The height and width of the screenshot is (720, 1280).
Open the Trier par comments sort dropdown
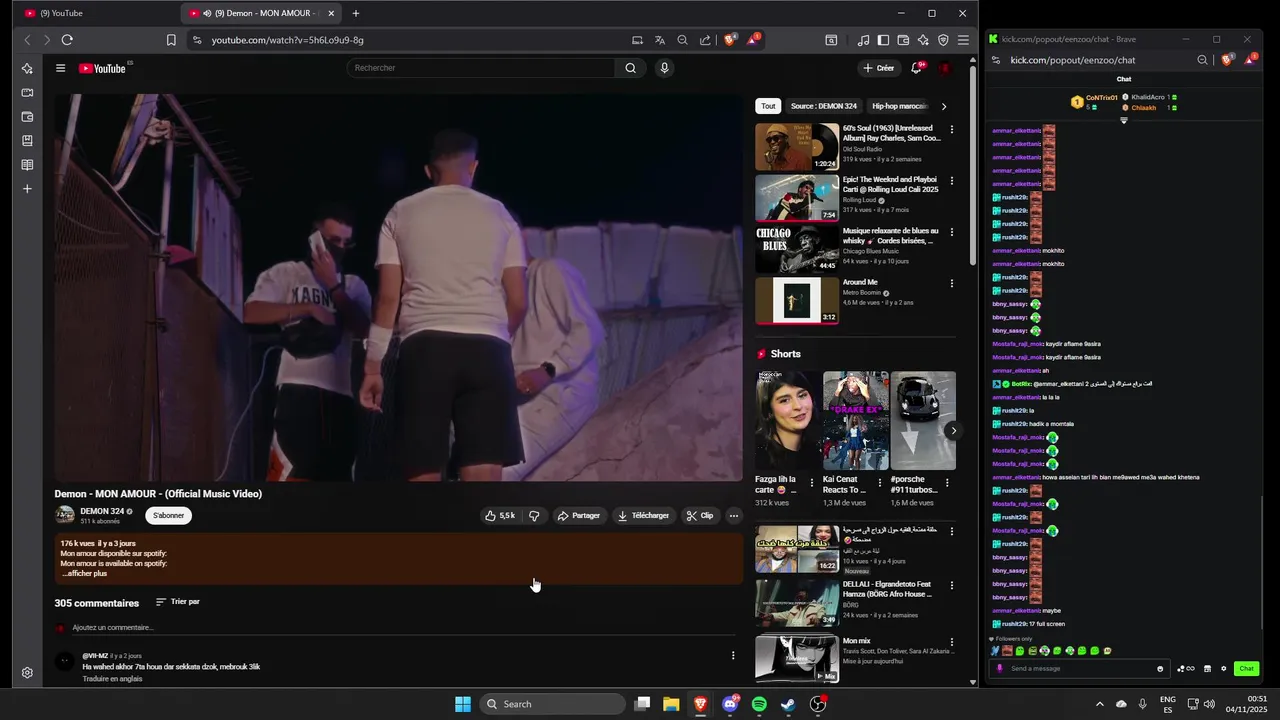(178, 602)
